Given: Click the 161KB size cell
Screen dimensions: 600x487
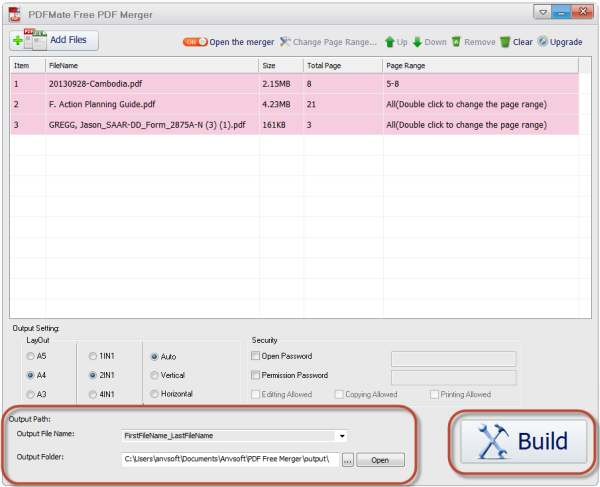Looking at the screenshot, I should point(281,125).
